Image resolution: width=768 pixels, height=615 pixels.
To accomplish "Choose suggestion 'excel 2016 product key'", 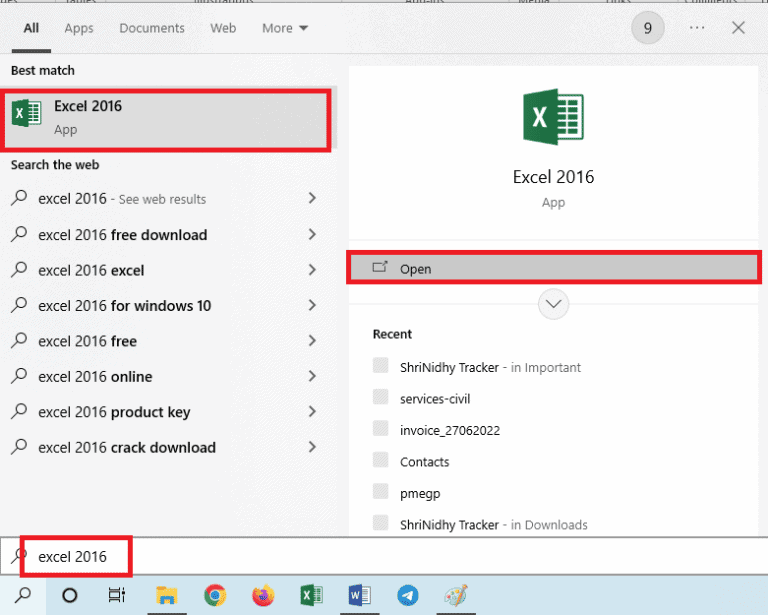I will tap(114, 412).
